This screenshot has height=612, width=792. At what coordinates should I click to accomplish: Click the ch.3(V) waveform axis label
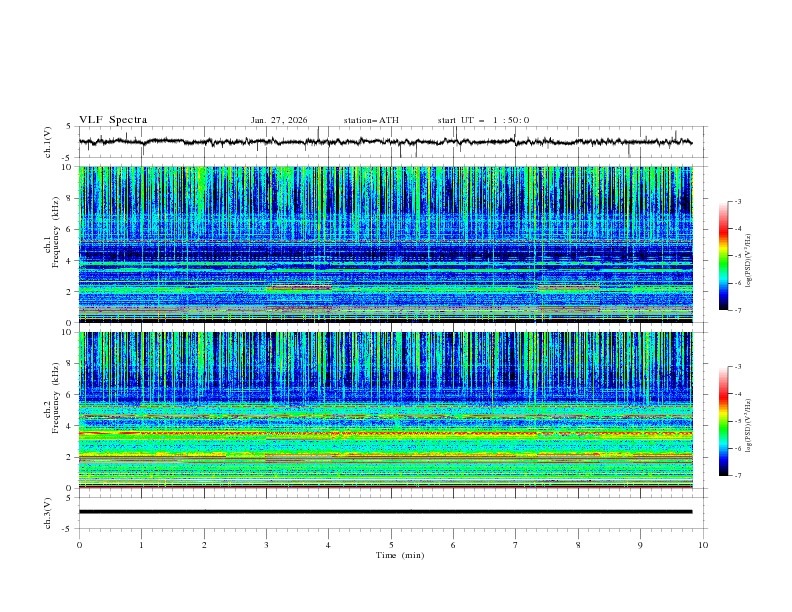tap(48, 512)
